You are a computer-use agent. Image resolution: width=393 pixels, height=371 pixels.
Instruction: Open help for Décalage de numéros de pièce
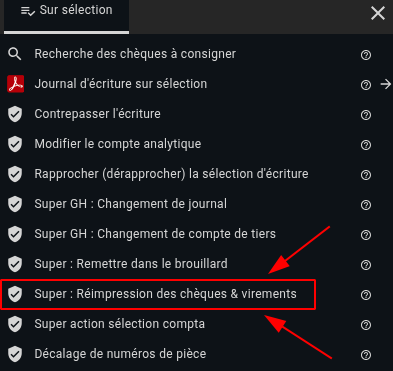pos(366,355)
